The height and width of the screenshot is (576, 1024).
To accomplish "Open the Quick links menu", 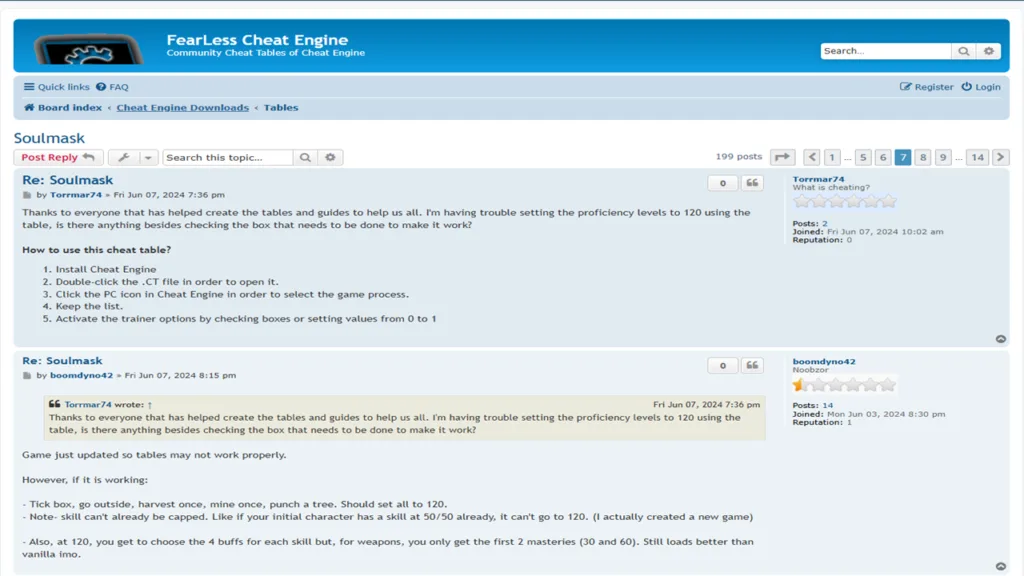I will coord(57,87).
